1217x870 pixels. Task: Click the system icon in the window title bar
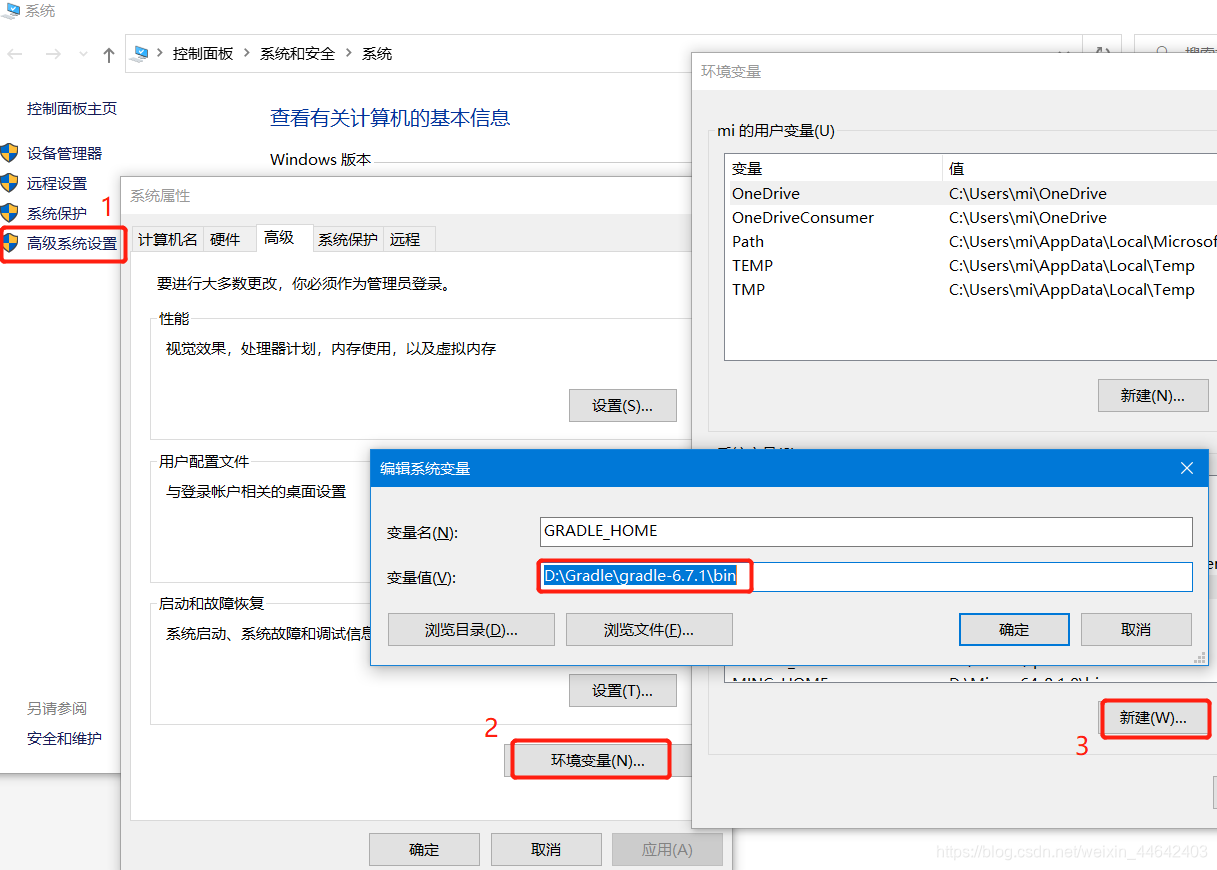[10, 11]
